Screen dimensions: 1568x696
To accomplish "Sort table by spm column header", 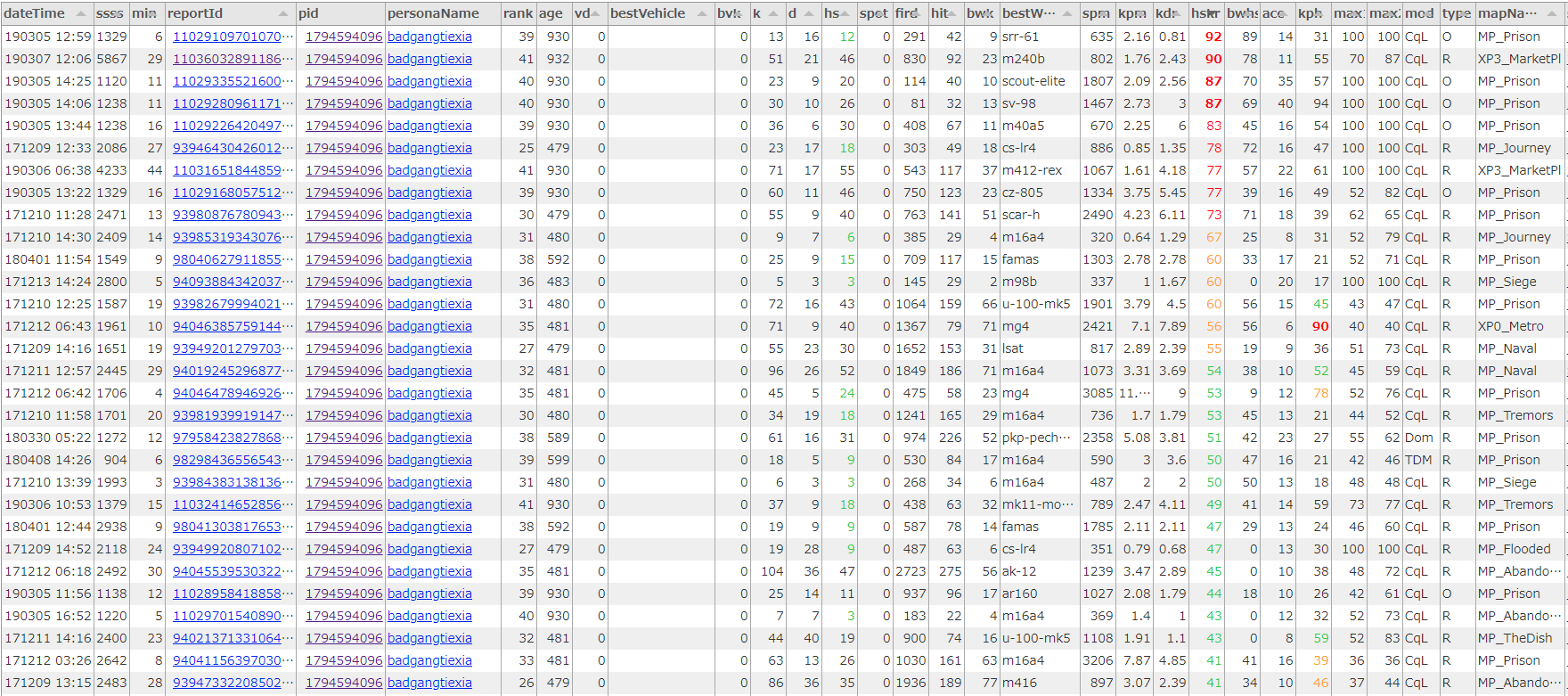I will coord(1098,13).
